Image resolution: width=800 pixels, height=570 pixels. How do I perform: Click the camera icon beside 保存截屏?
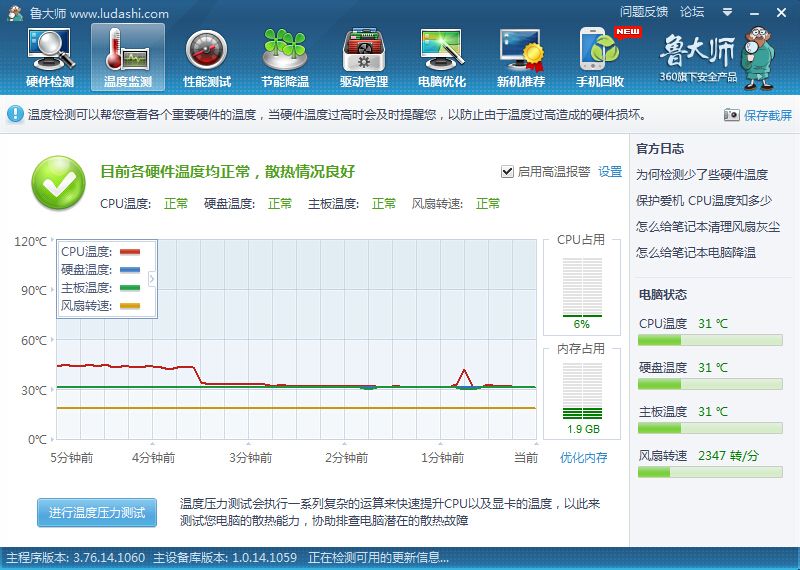731,115
